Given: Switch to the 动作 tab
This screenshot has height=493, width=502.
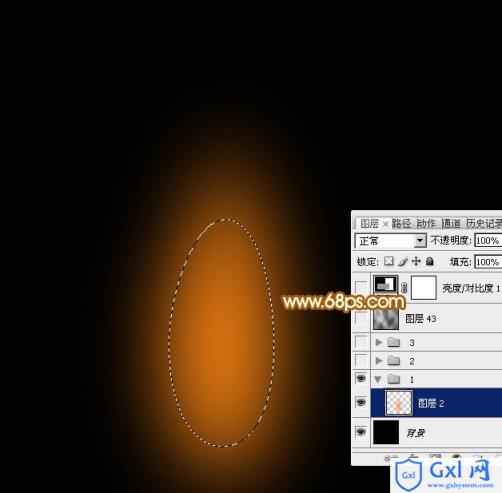Looking at the screenshot, I should point(426,223).
